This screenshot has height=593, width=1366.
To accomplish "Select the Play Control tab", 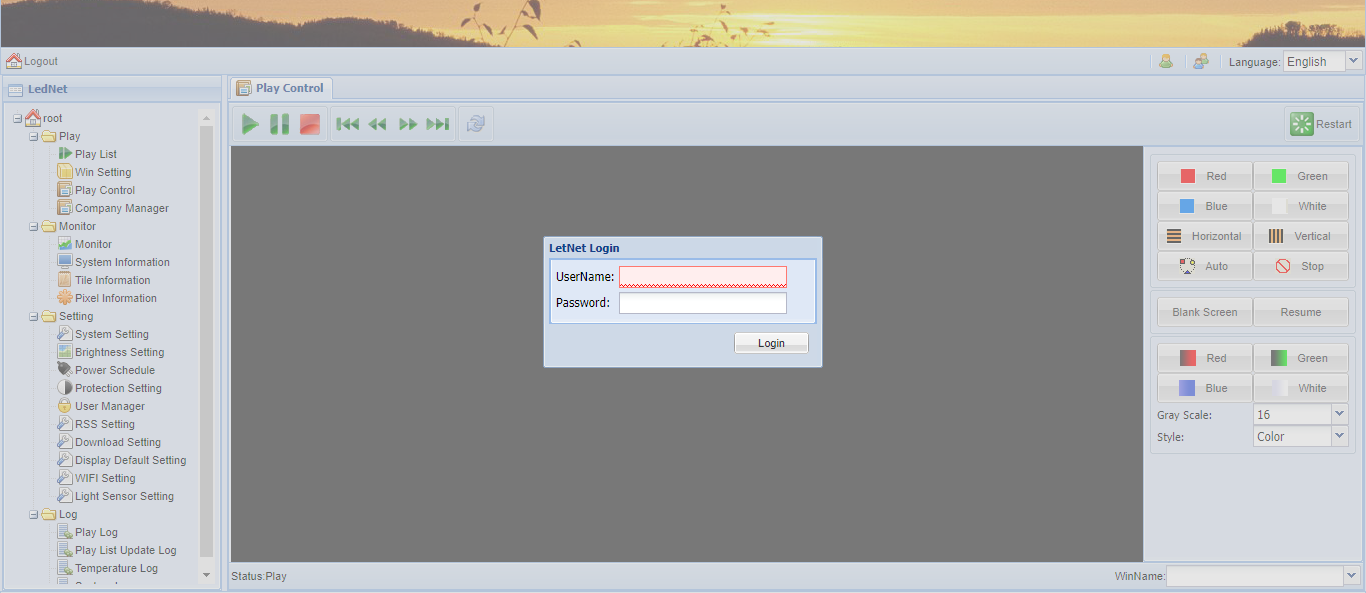I will [280, 88].
